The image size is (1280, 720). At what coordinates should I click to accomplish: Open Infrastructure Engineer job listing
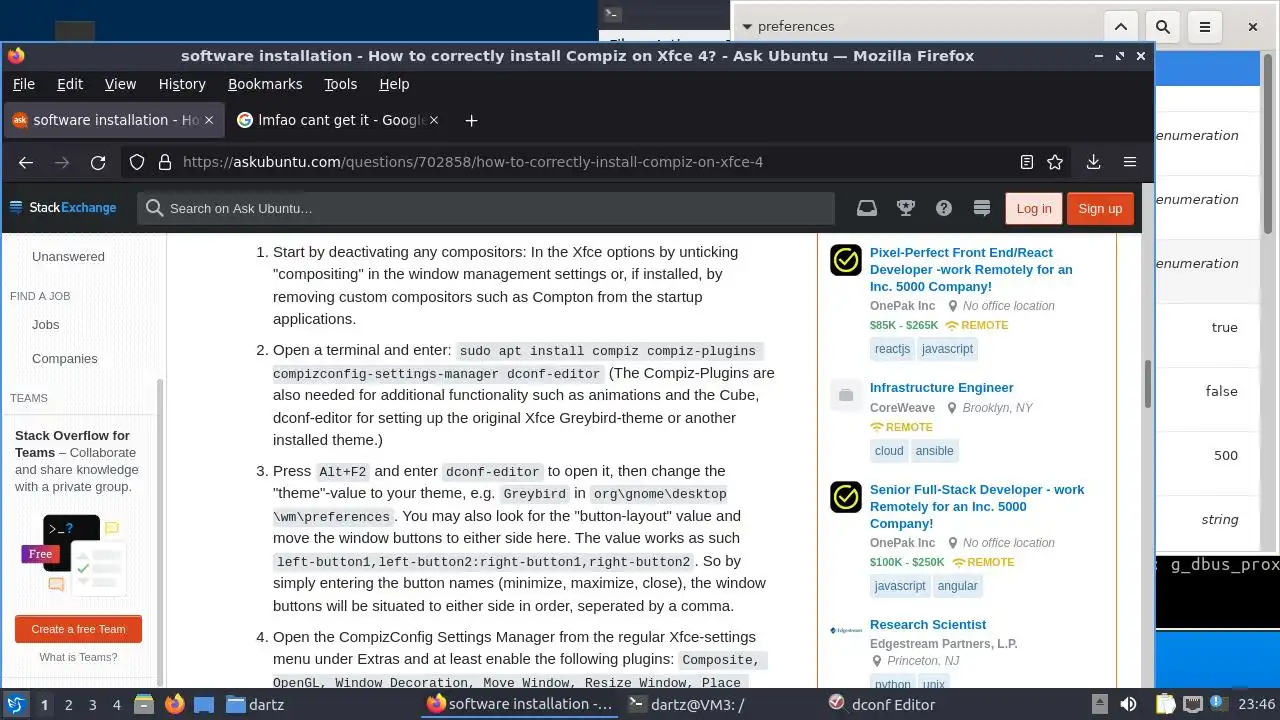941,387
